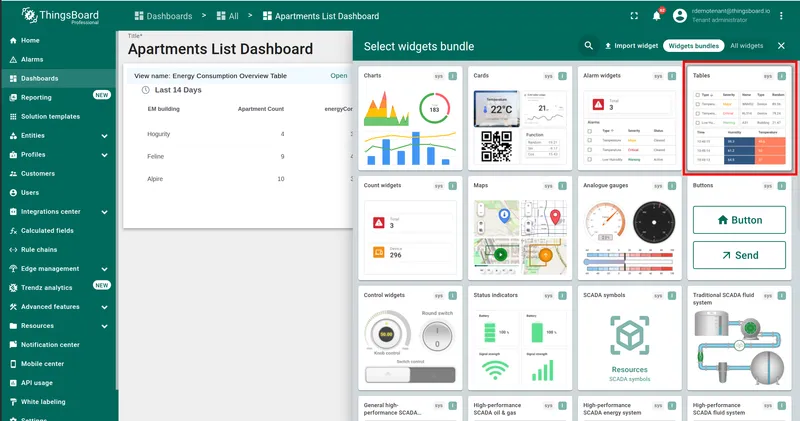Viewport: 800px width, 421px height.
Task: Open High-performance SCADA oil & gas bundle
Action: click(520, 409)
